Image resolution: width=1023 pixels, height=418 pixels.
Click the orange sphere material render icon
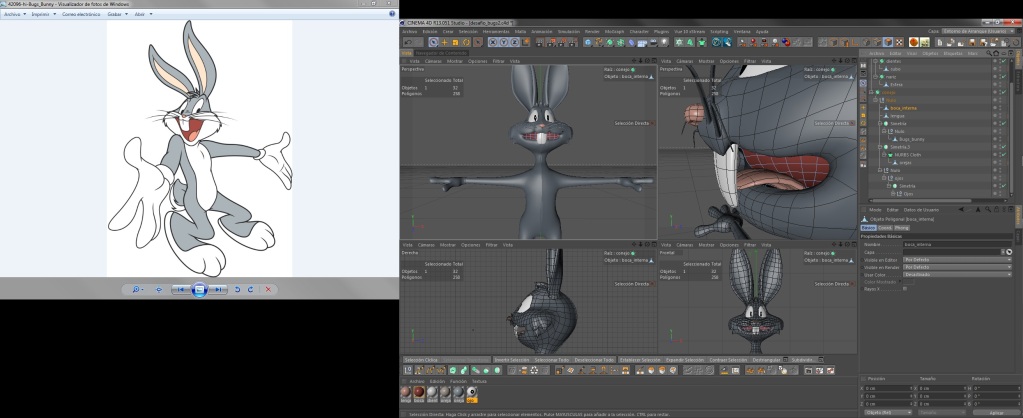click(914, 42)
